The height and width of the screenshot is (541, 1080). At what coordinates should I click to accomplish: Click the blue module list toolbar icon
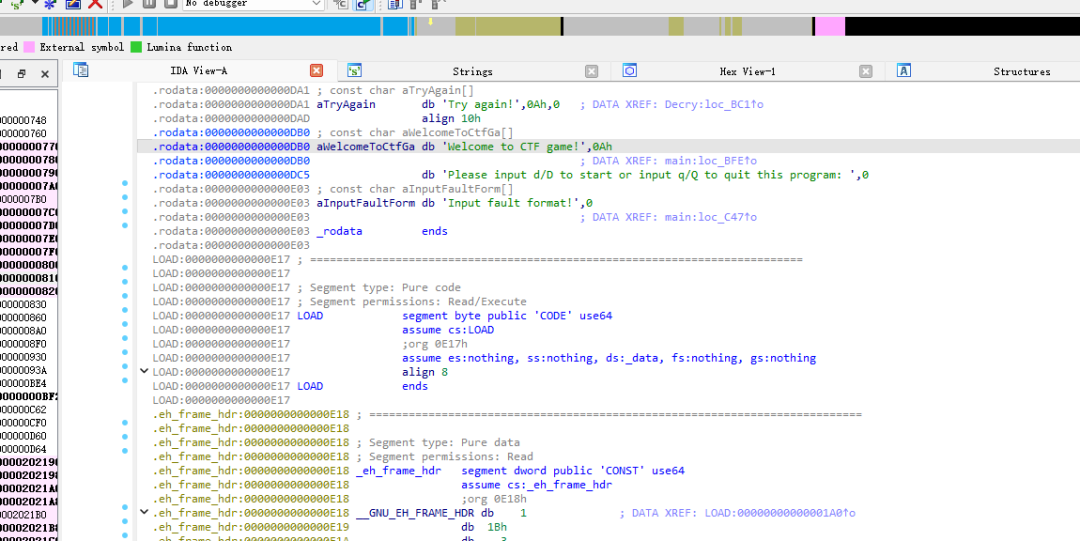tap(395, 3)
